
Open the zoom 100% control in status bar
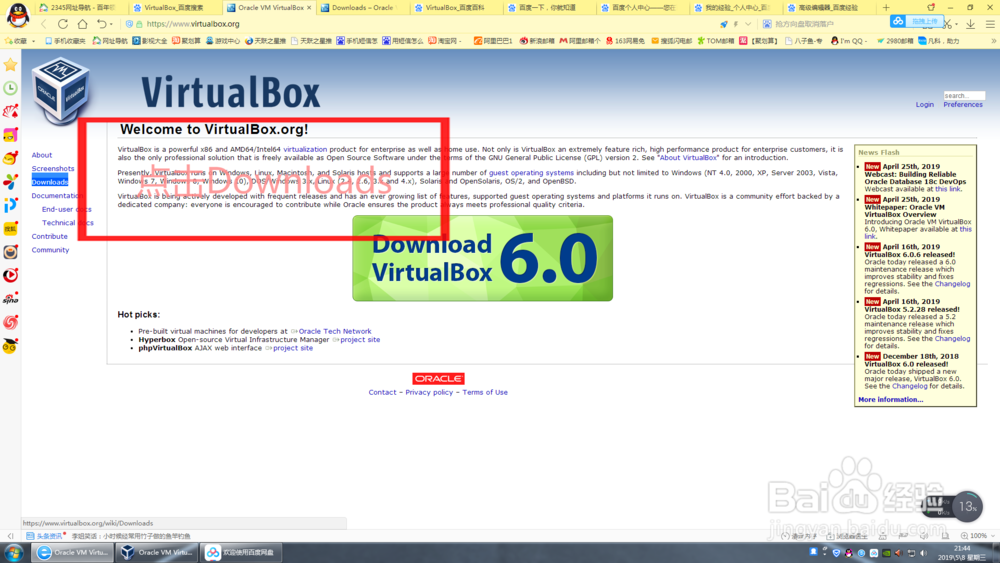click(x=978, y=536)
